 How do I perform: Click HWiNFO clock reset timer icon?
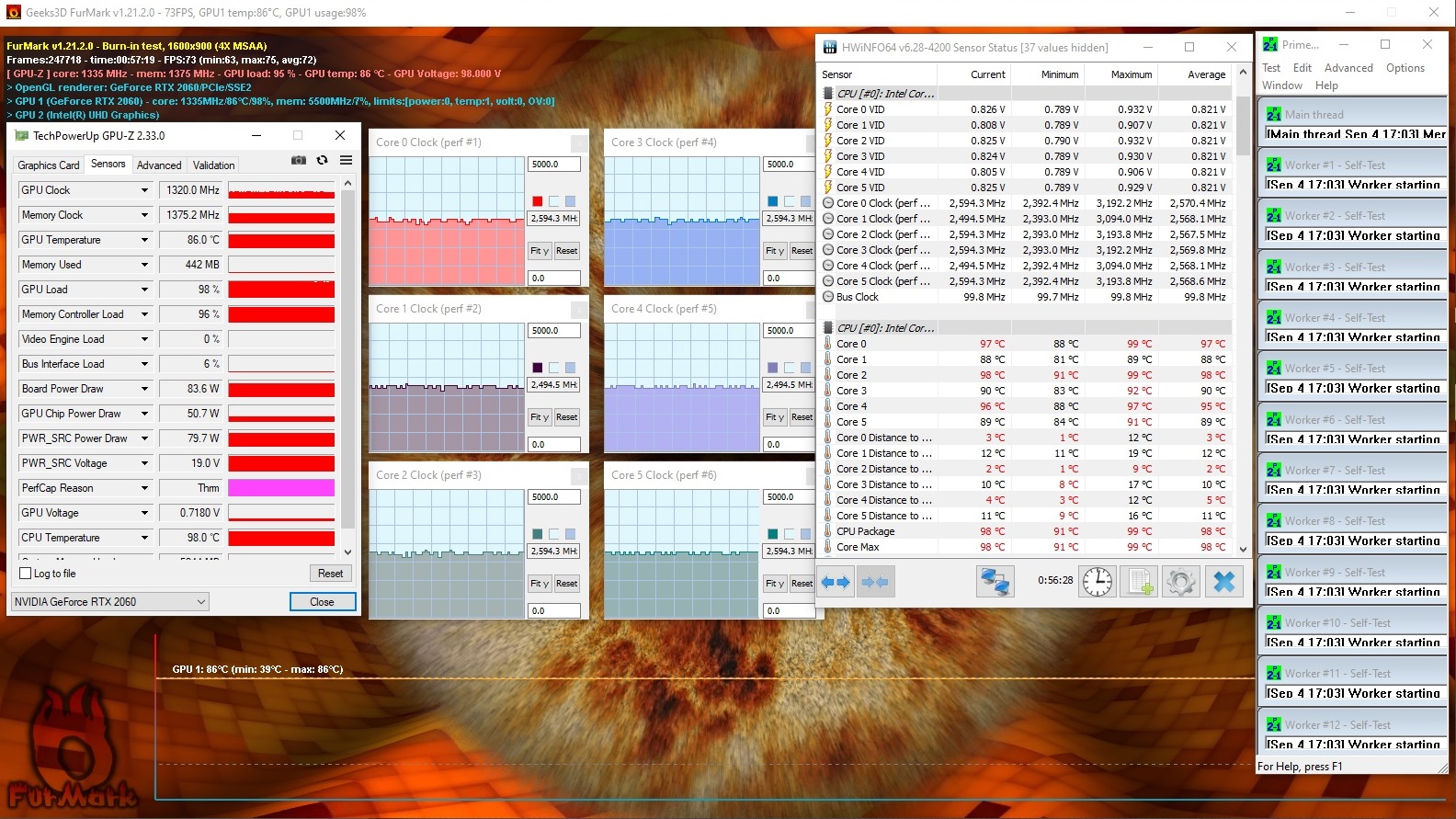coord(1098,581)
